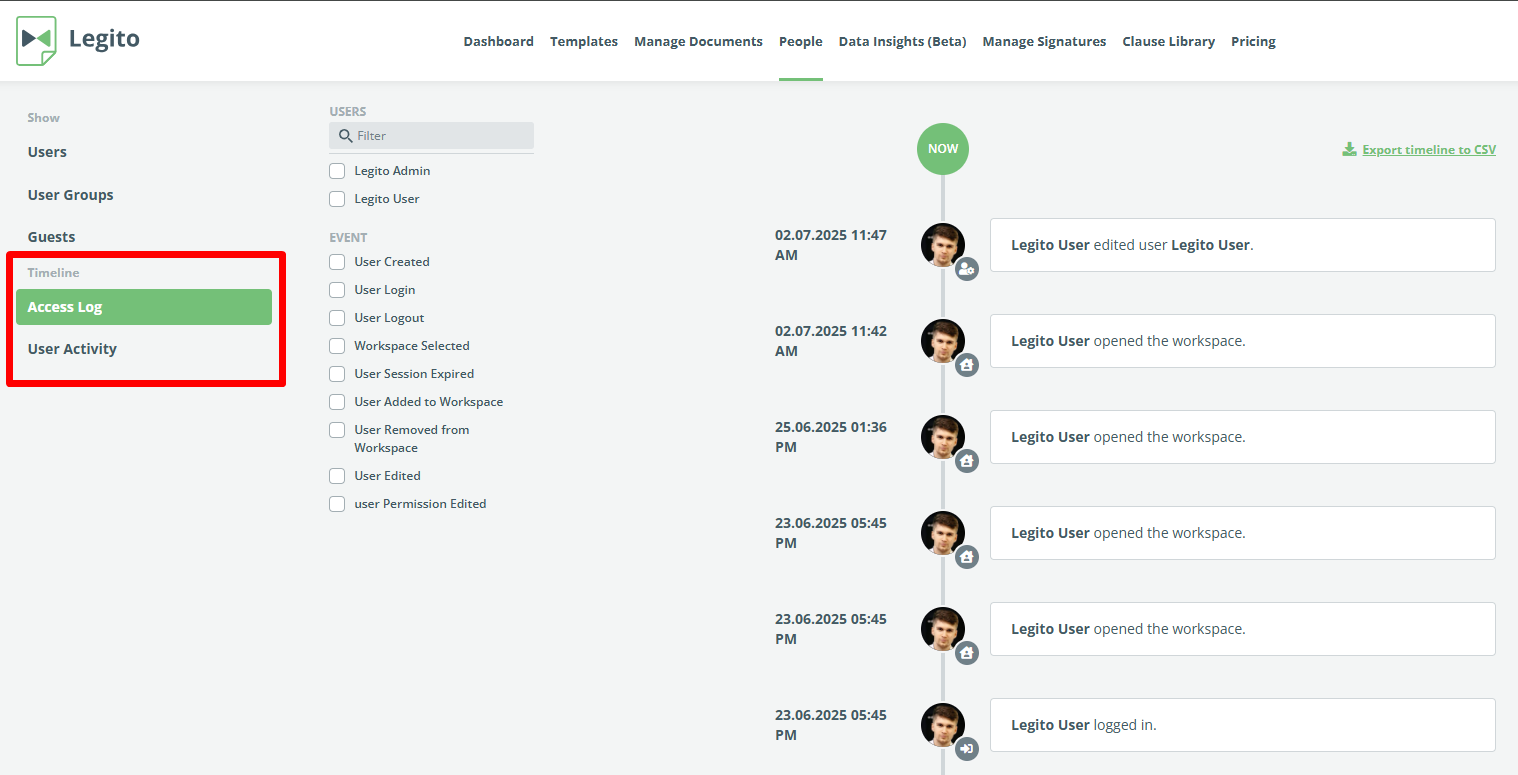
Task: Select the People navigation tab
Action: (801, 41)
